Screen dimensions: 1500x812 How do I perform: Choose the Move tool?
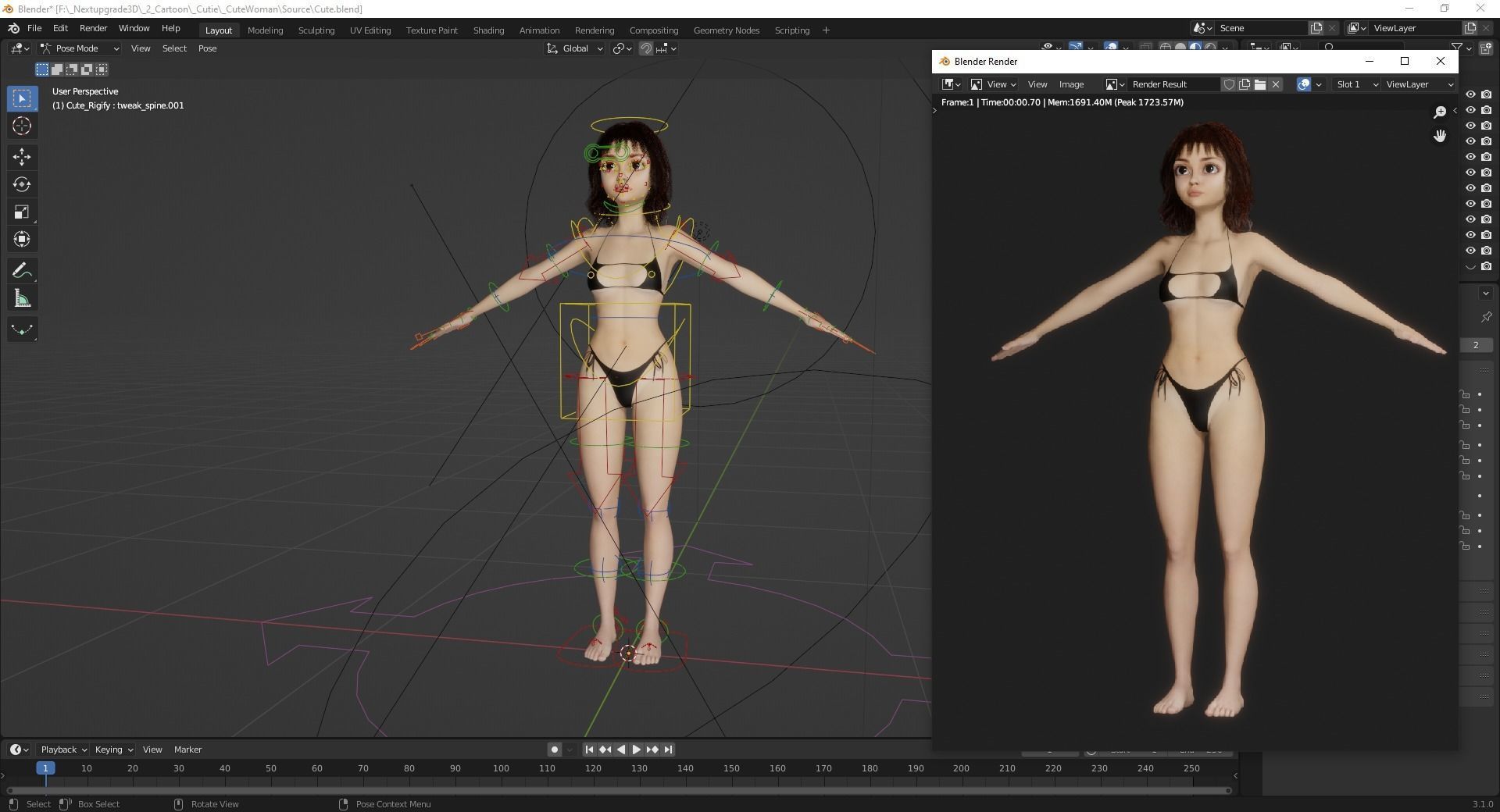22,157
